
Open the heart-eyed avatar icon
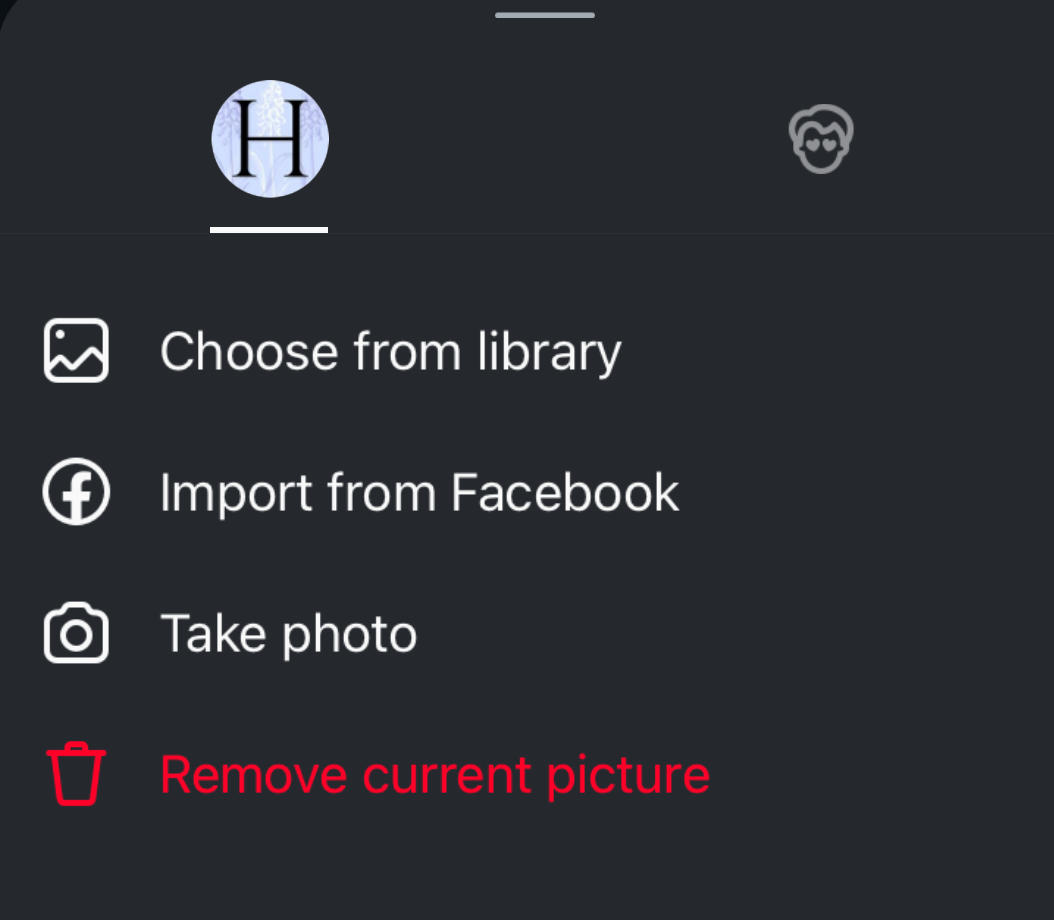pos(821,139)
